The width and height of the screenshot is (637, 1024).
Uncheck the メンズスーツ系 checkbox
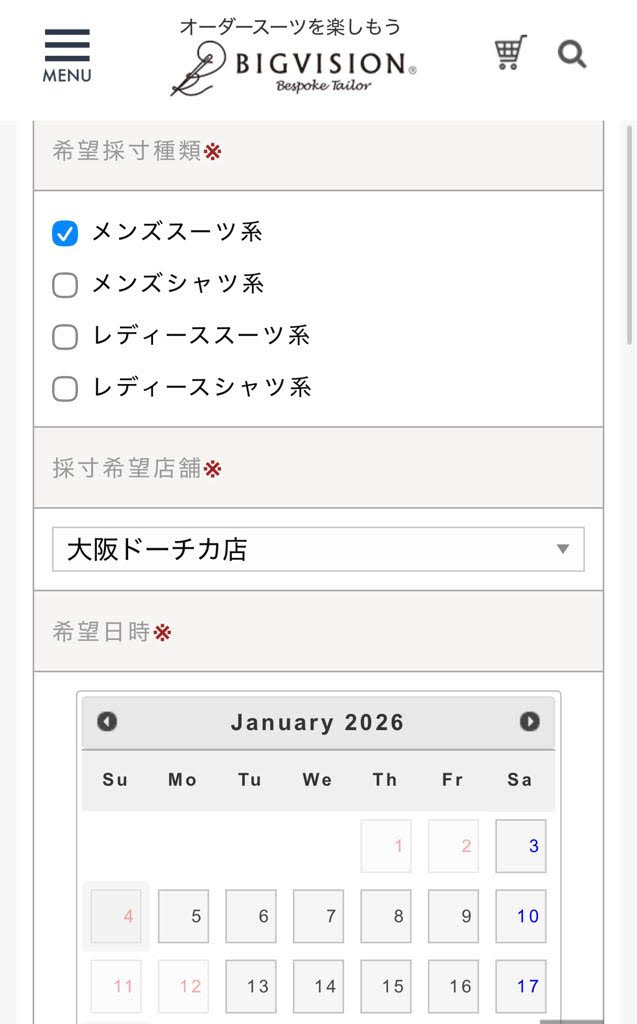click(x=65, y=233)
